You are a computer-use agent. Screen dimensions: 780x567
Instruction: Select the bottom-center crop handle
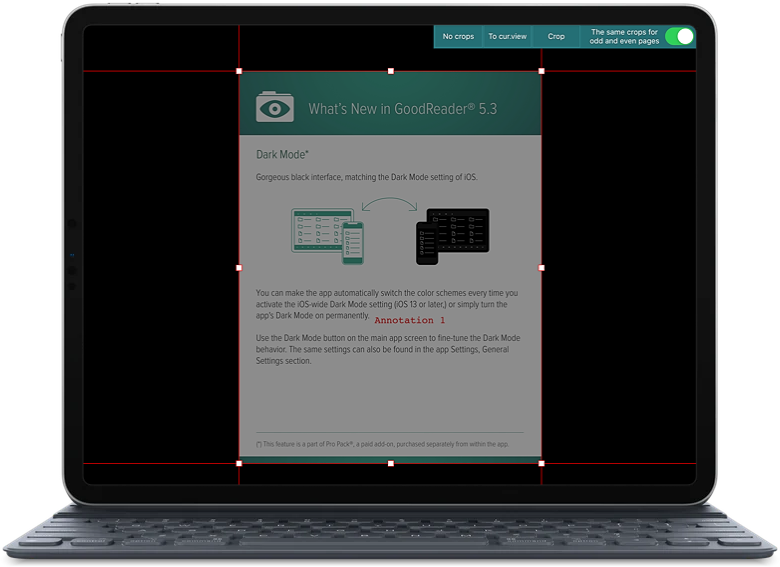390,463
